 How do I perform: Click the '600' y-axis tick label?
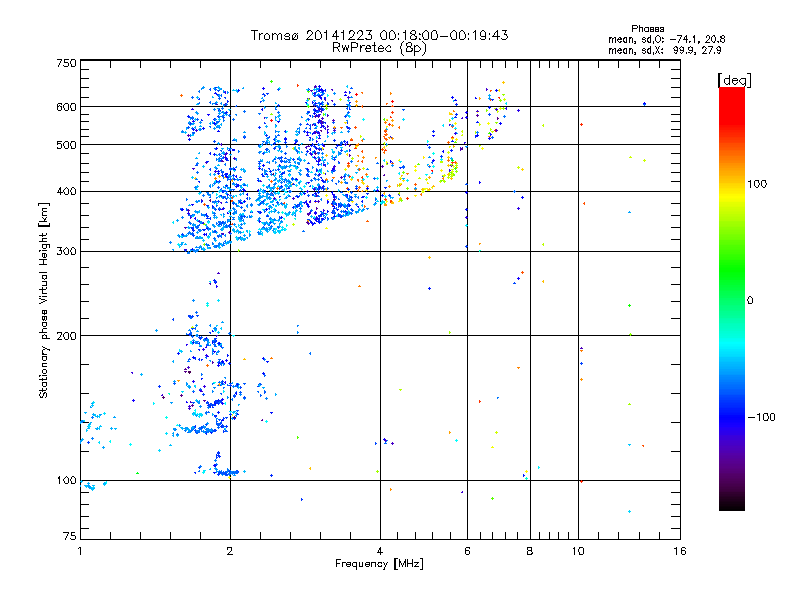point(66,107)
